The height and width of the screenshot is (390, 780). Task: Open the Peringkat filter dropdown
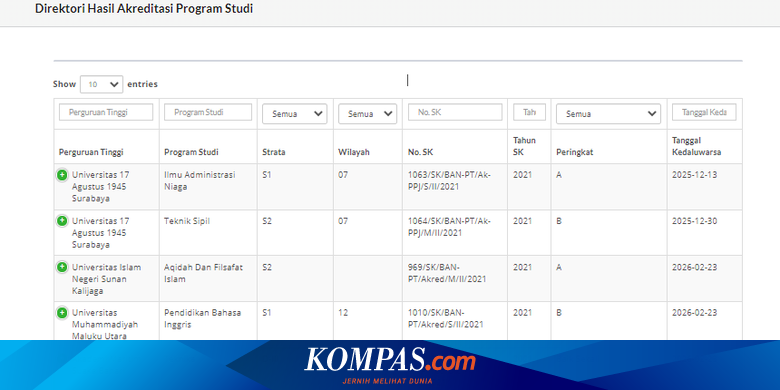(x=608, y=113)
